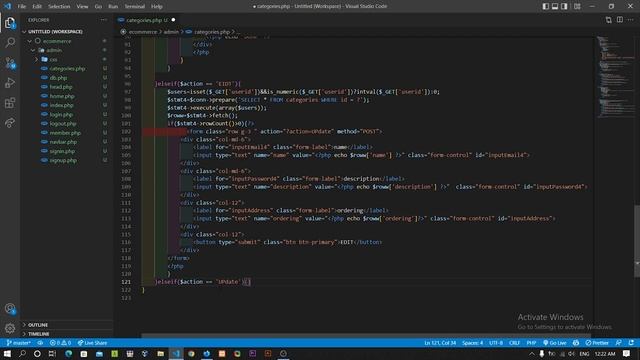Open the Search view in activity bar
This screenshot has width=640, height=360.
[10, 42]
